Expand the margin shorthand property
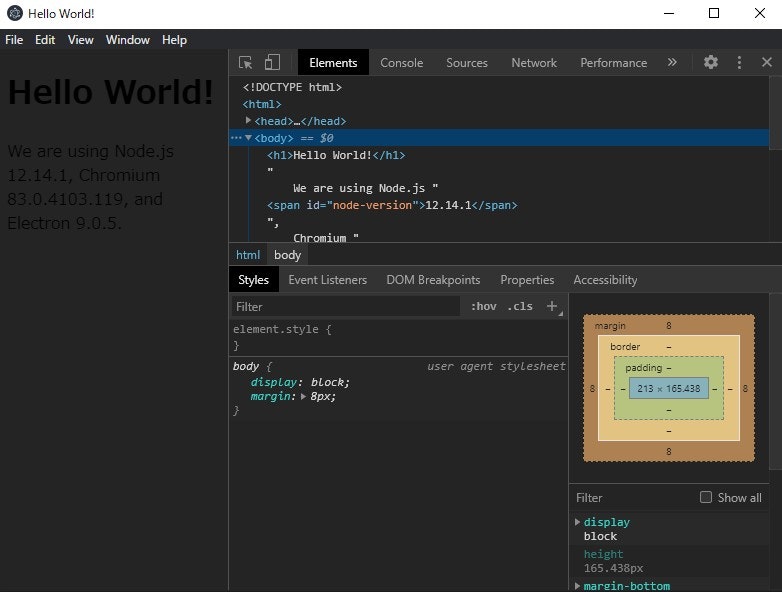Viewport: 782px width, 592px height. pyautogui.click(x=303, y=396)
